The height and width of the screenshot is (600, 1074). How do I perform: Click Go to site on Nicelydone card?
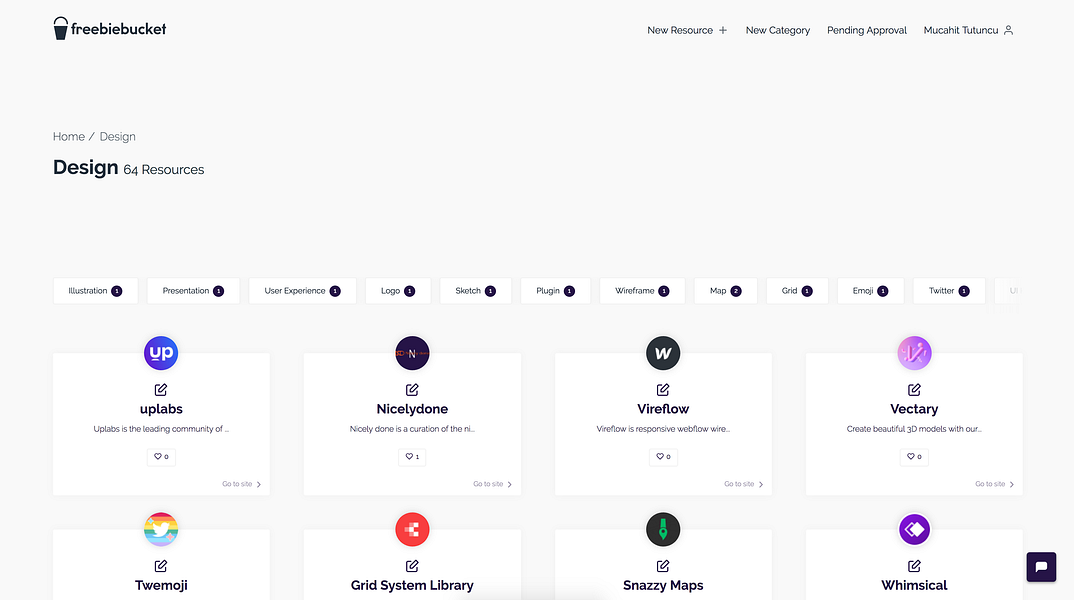(493, 484)
